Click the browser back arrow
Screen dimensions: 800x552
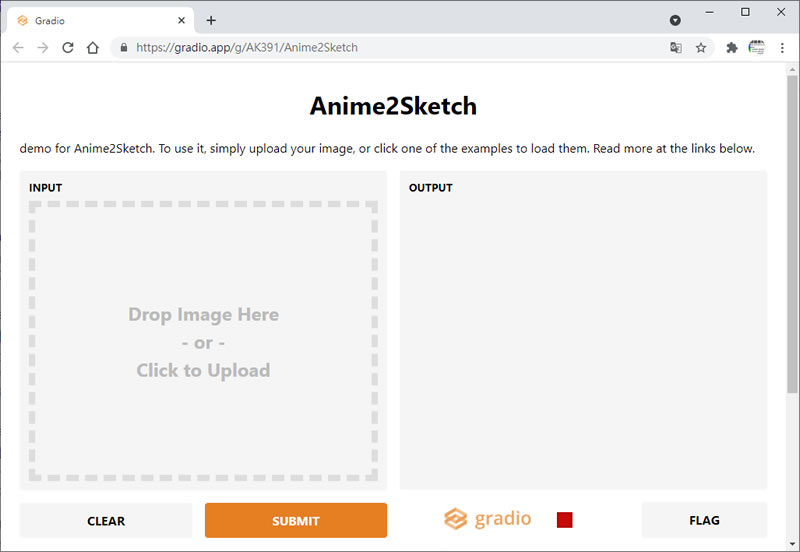[x=18, y=47]
